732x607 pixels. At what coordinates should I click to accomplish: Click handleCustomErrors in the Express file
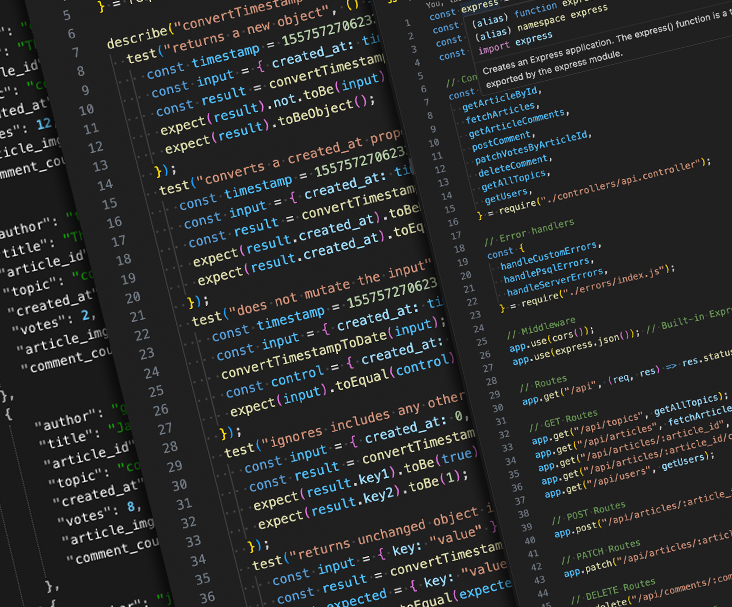click(x=550, y=255)
